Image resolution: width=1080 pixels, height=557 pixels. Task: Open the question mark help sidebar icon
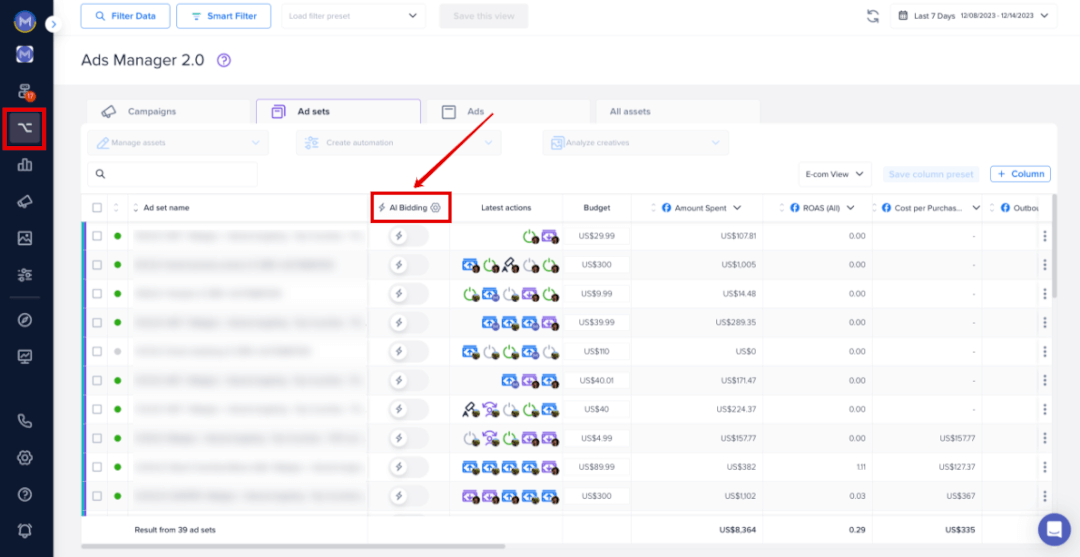click(25, 494)
